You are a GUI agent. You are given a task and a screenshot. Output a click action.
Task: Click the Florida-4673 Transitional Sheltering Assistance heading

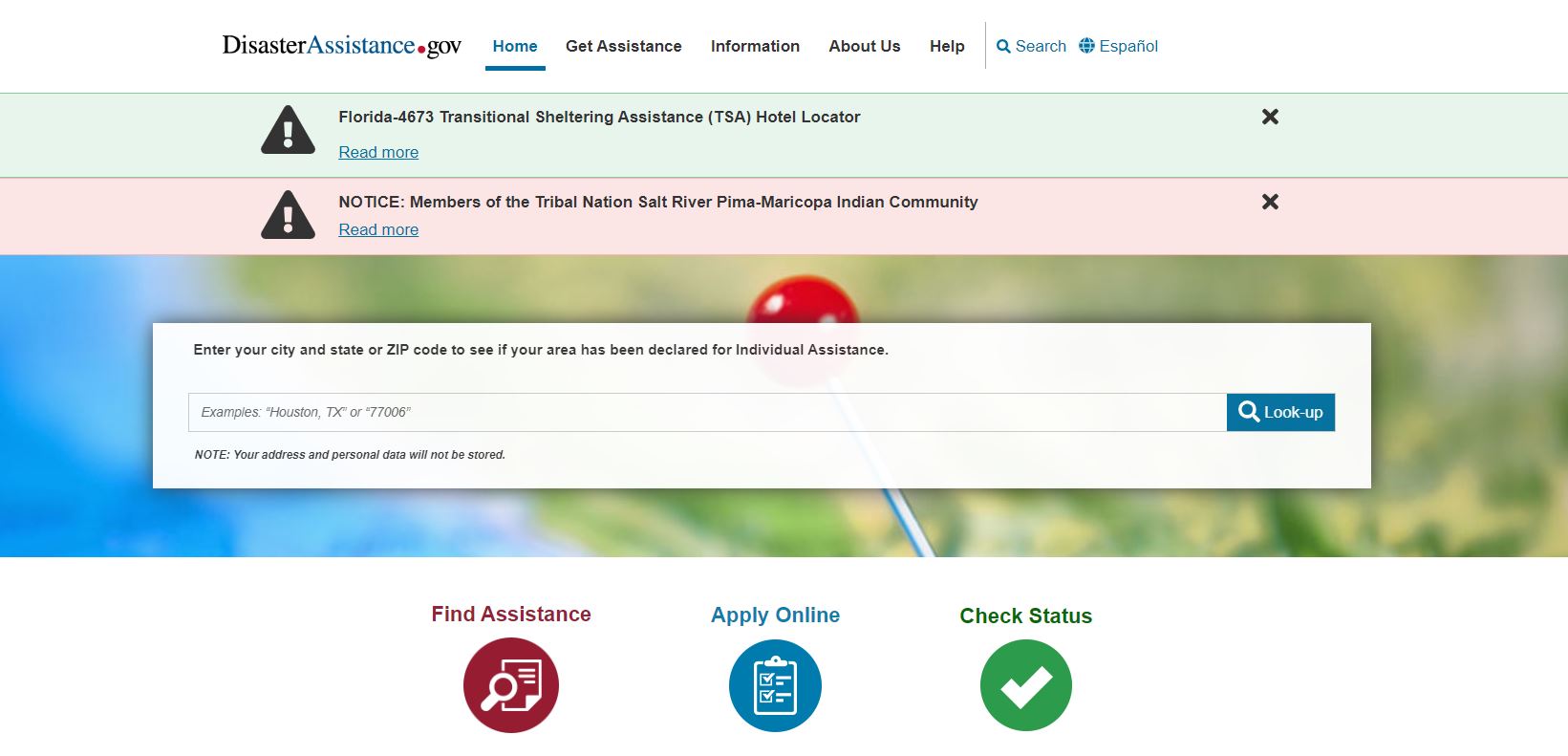point(599,117)
